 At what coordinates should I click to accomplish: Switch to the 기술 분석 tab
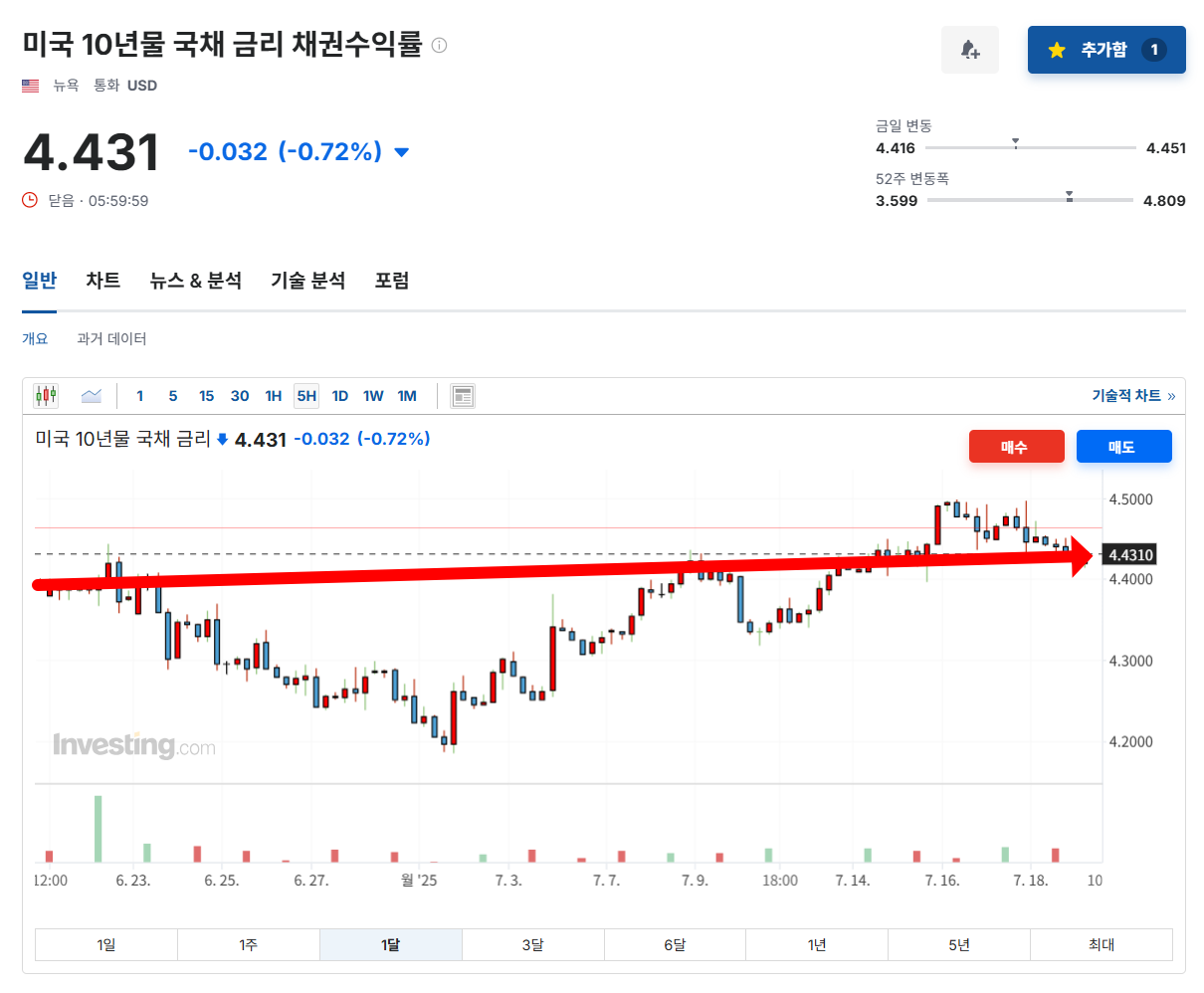point(305,281)
